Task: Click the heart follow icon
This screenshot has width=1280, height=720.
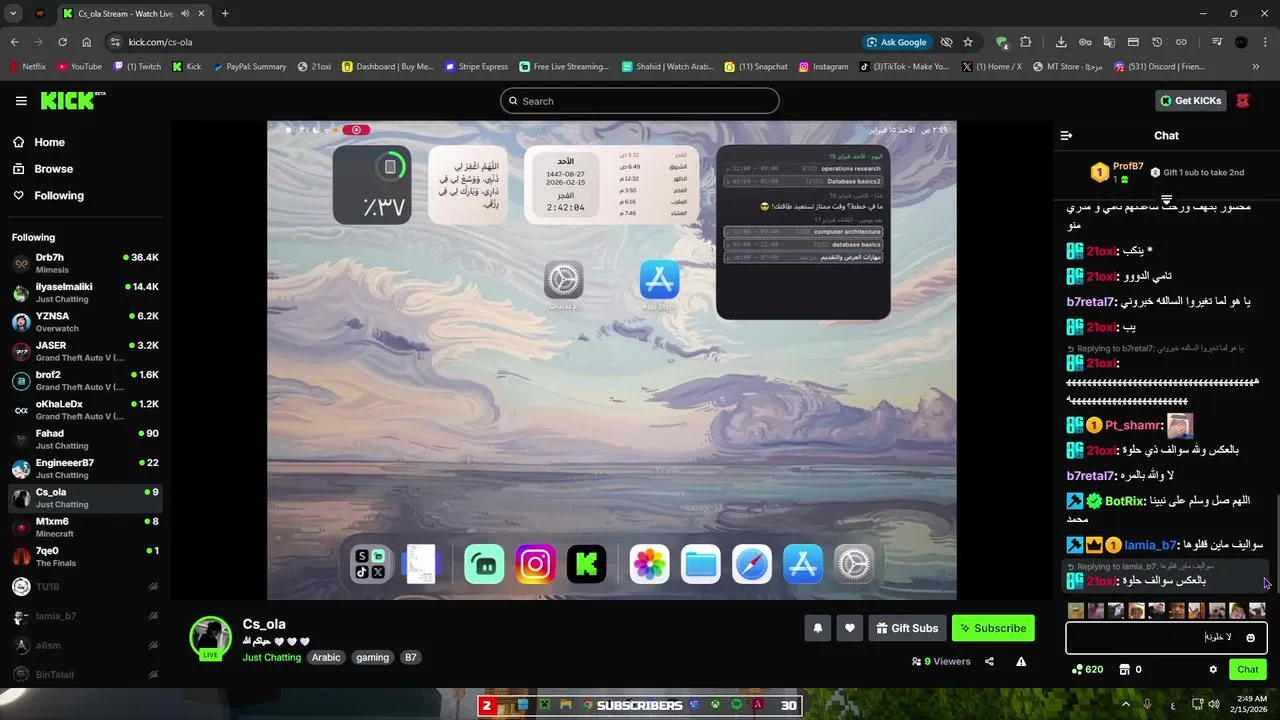Action: (850, 628)
